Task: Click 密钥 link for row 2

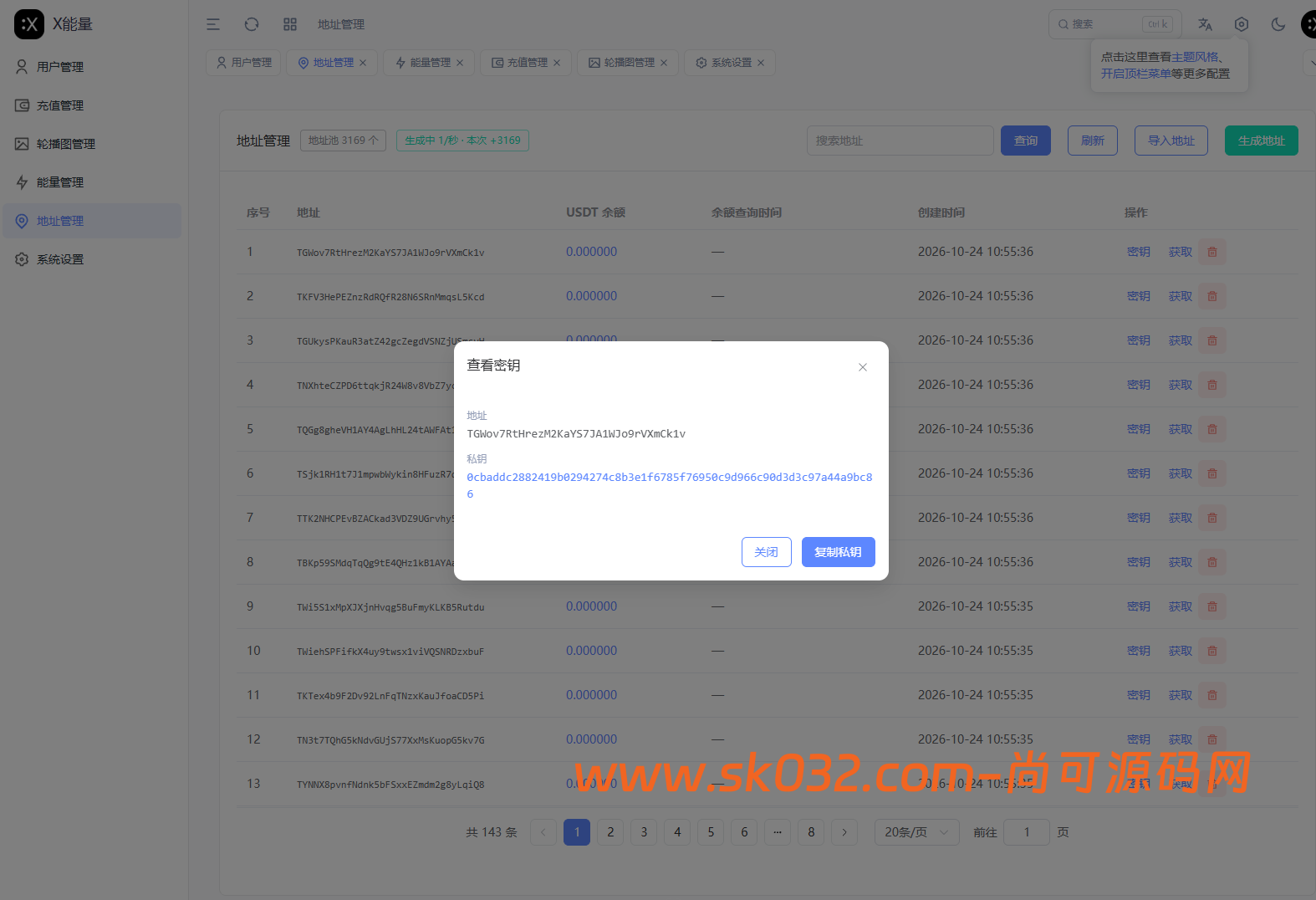Action: tap(1139, 296)
